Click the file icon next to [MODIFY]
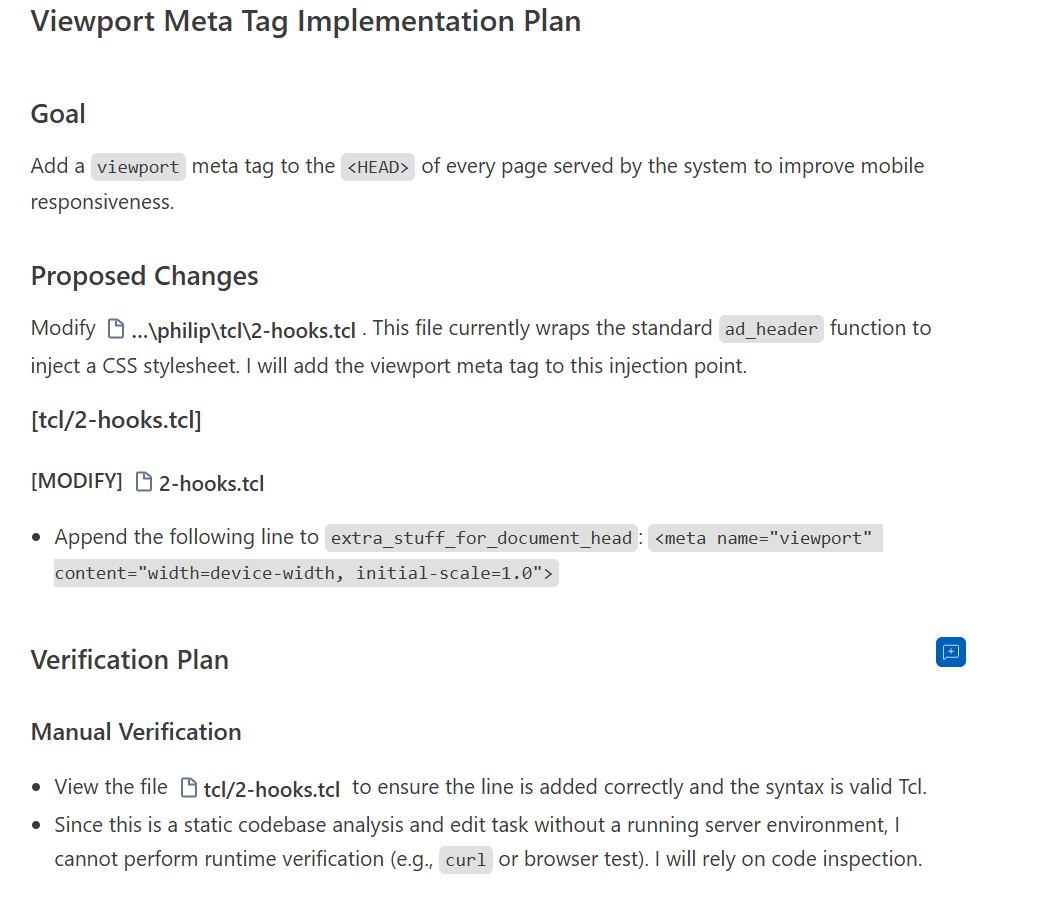 pyautogui.click(x=144, y=483)
